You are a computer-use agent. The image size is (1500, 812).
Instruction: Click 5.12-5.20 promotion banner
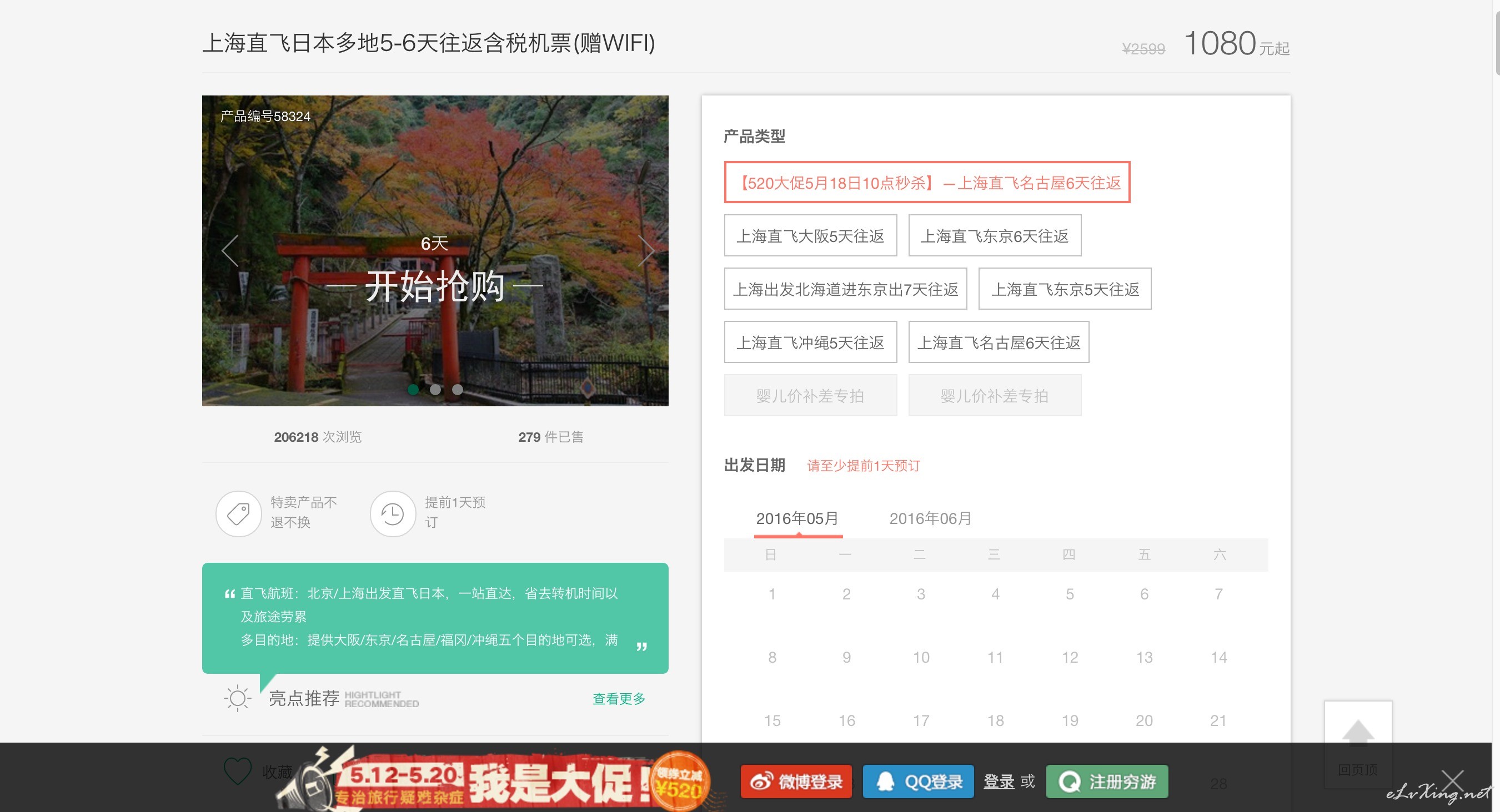(x=495, y=780)
